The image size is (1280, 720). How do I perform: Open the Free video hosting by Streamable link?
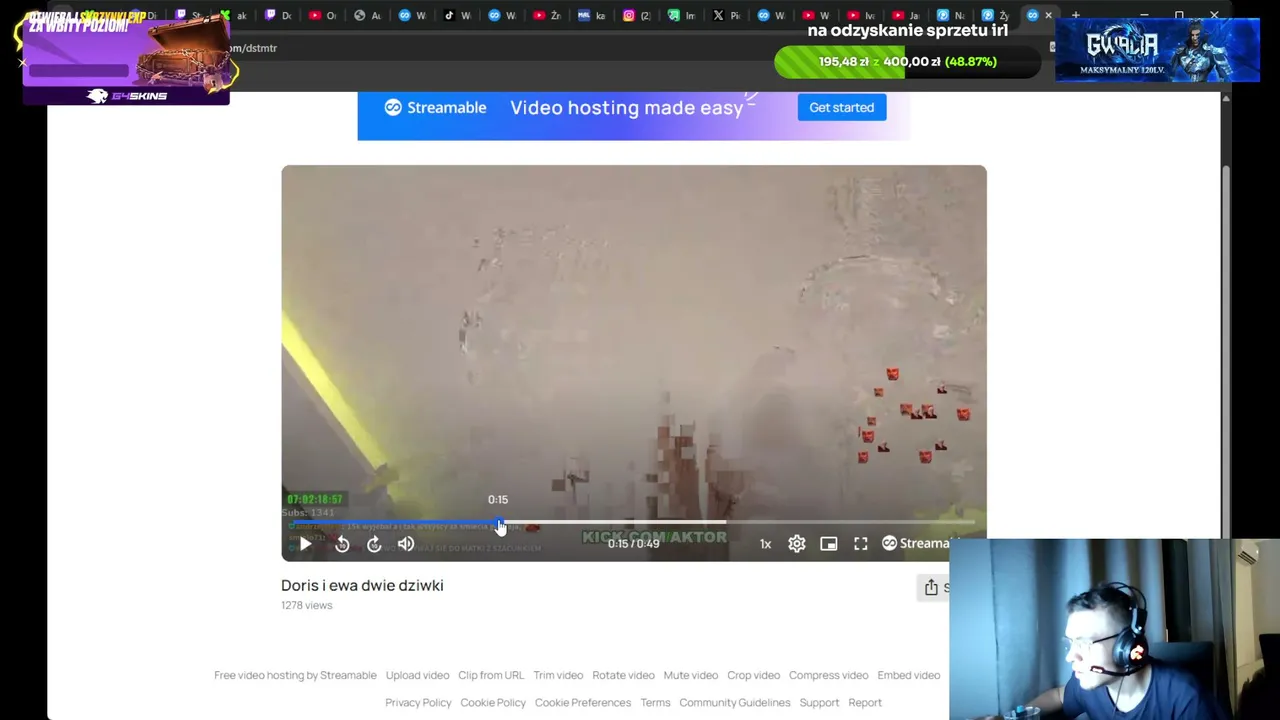point(295,675)
